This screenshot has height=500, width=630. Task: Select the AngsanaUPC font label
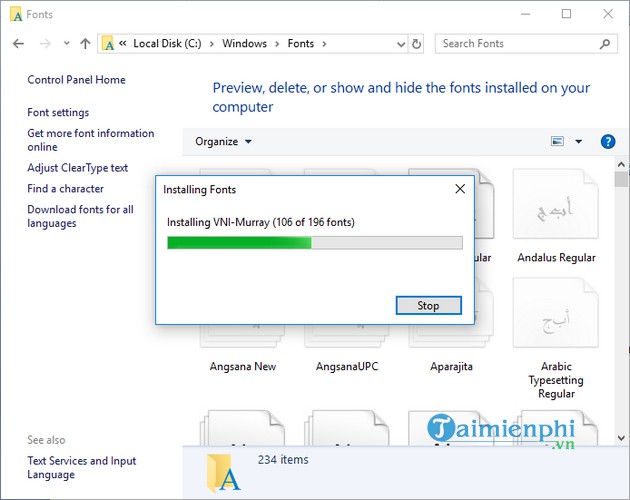point(347,367)
